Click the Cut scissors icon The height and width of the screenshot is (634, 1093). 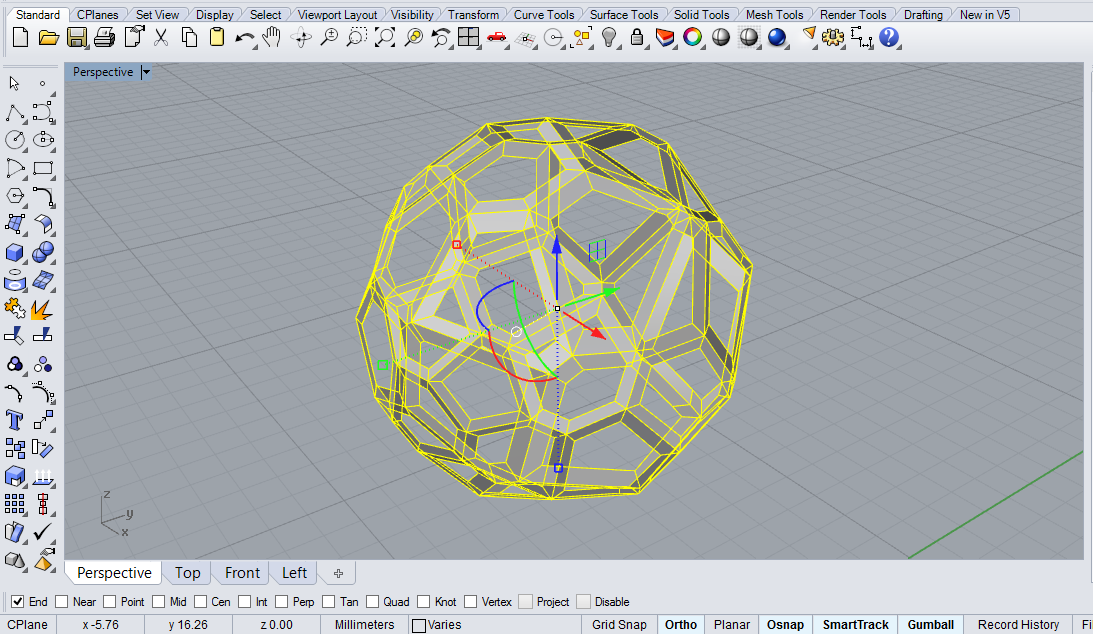pyautogui.click(x=161, y=37)
